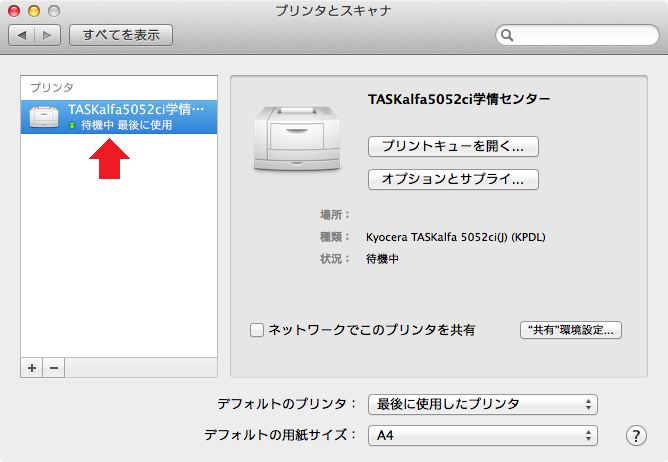Minimize window with yellow button
The image size is (668, 462).
tap(34, 11)
